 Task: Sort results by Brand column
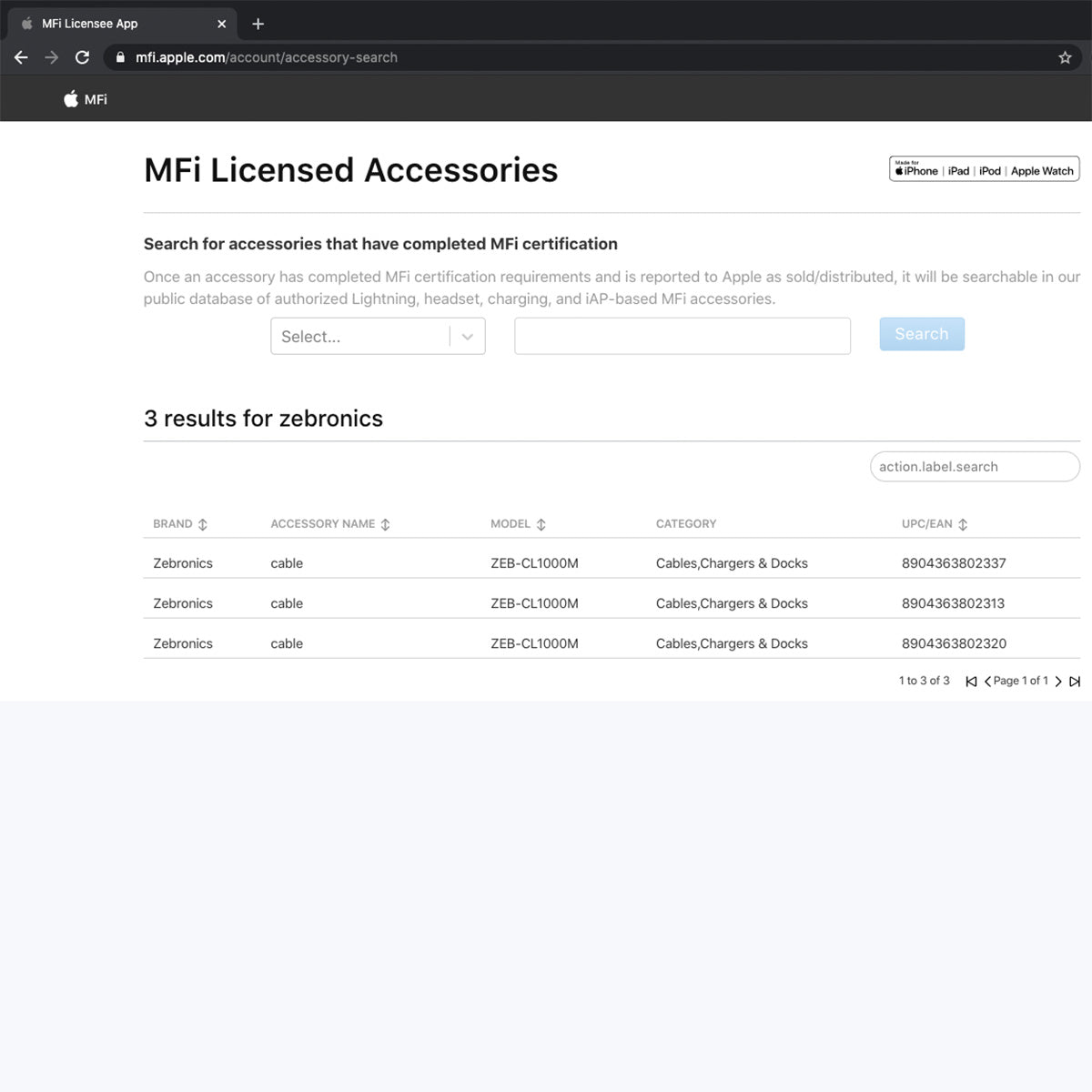point(202,524)
